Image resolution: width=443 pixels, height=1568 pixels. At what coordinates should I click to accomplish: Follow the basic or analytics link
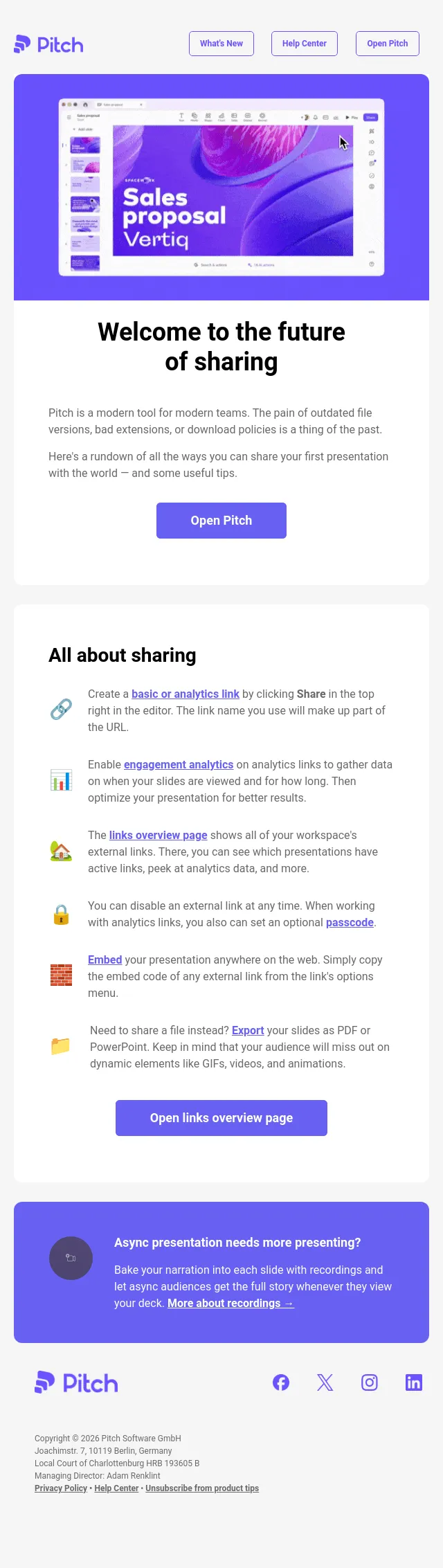coord(186,694)
